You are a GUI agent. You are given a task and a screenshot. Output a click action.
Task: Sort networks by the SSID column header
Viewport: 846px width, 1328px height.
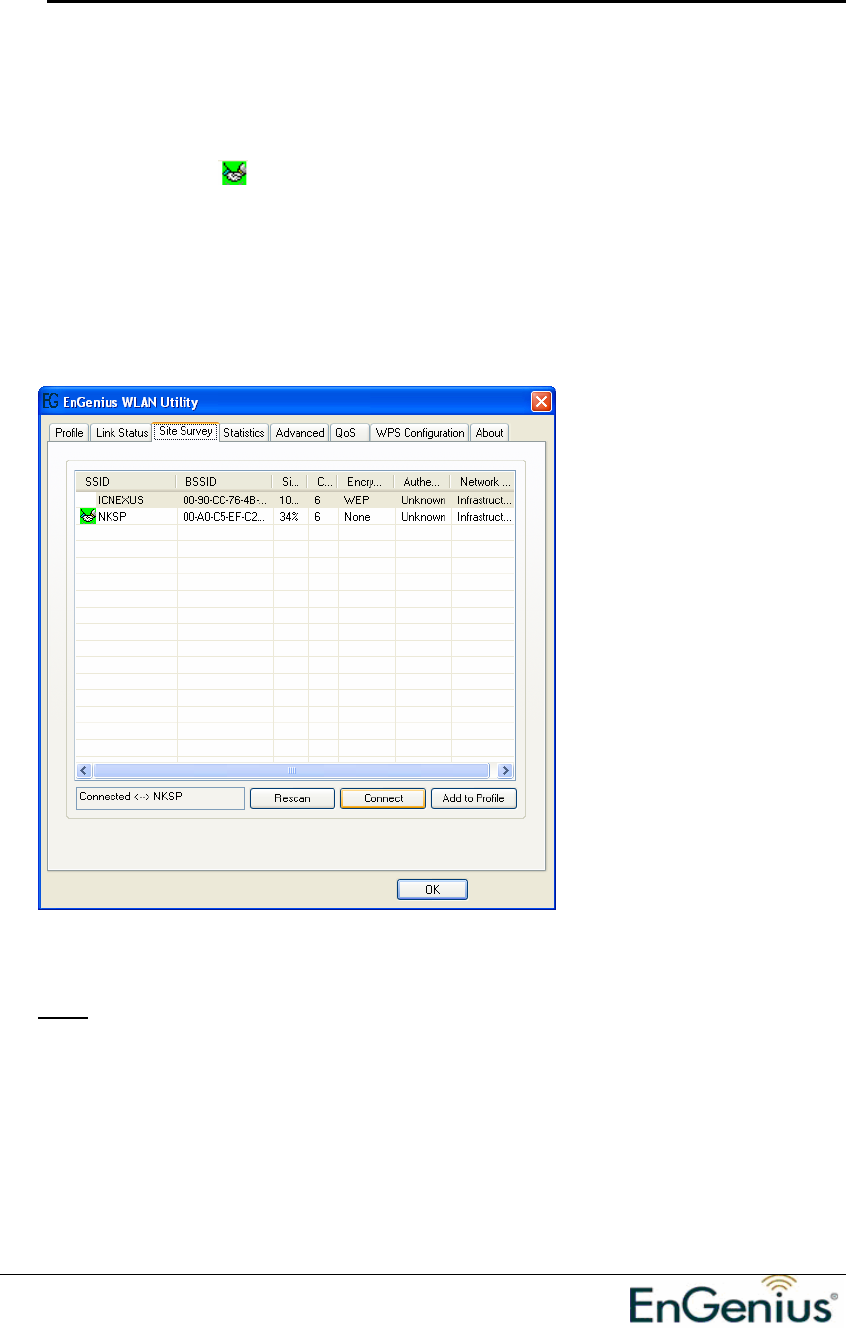[x=126, y=481]
